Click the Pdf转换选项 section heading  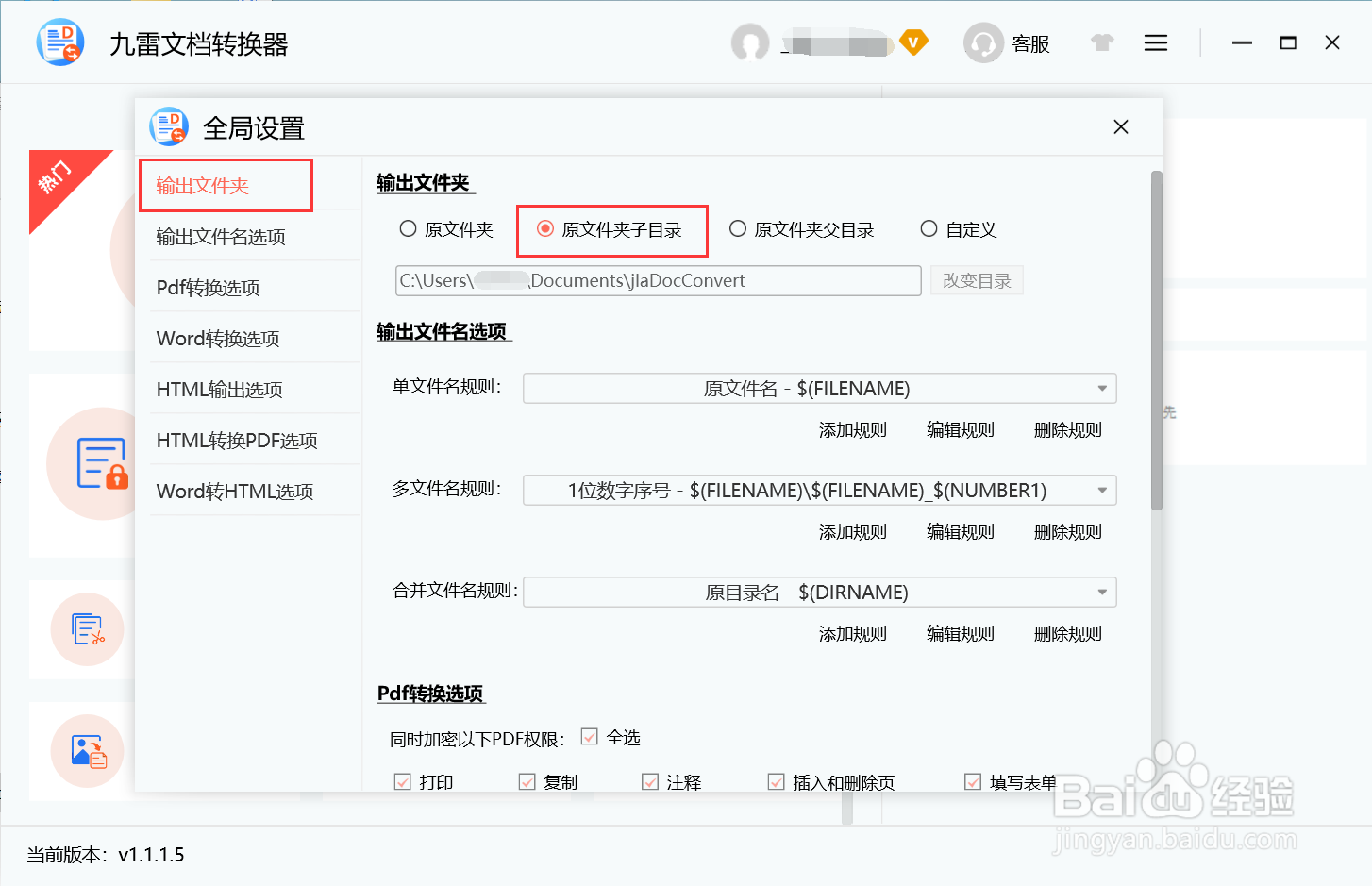point(430,694)
